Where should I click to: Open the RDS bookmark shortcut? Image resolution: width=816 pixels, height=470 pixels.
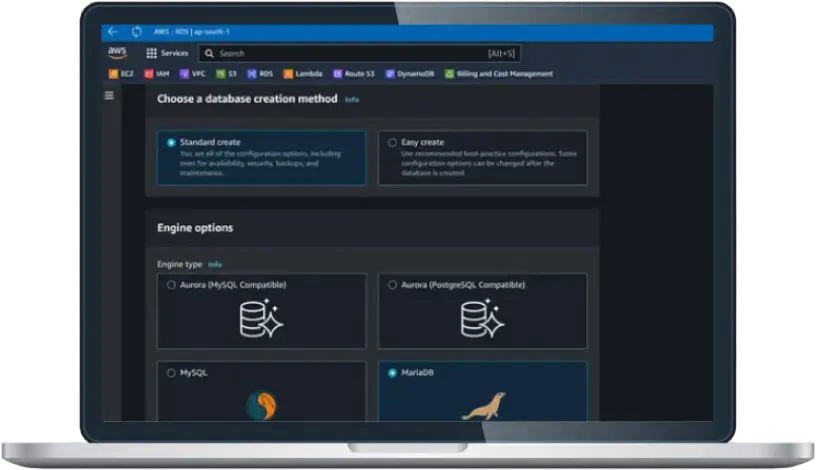[x=260, y=74]
